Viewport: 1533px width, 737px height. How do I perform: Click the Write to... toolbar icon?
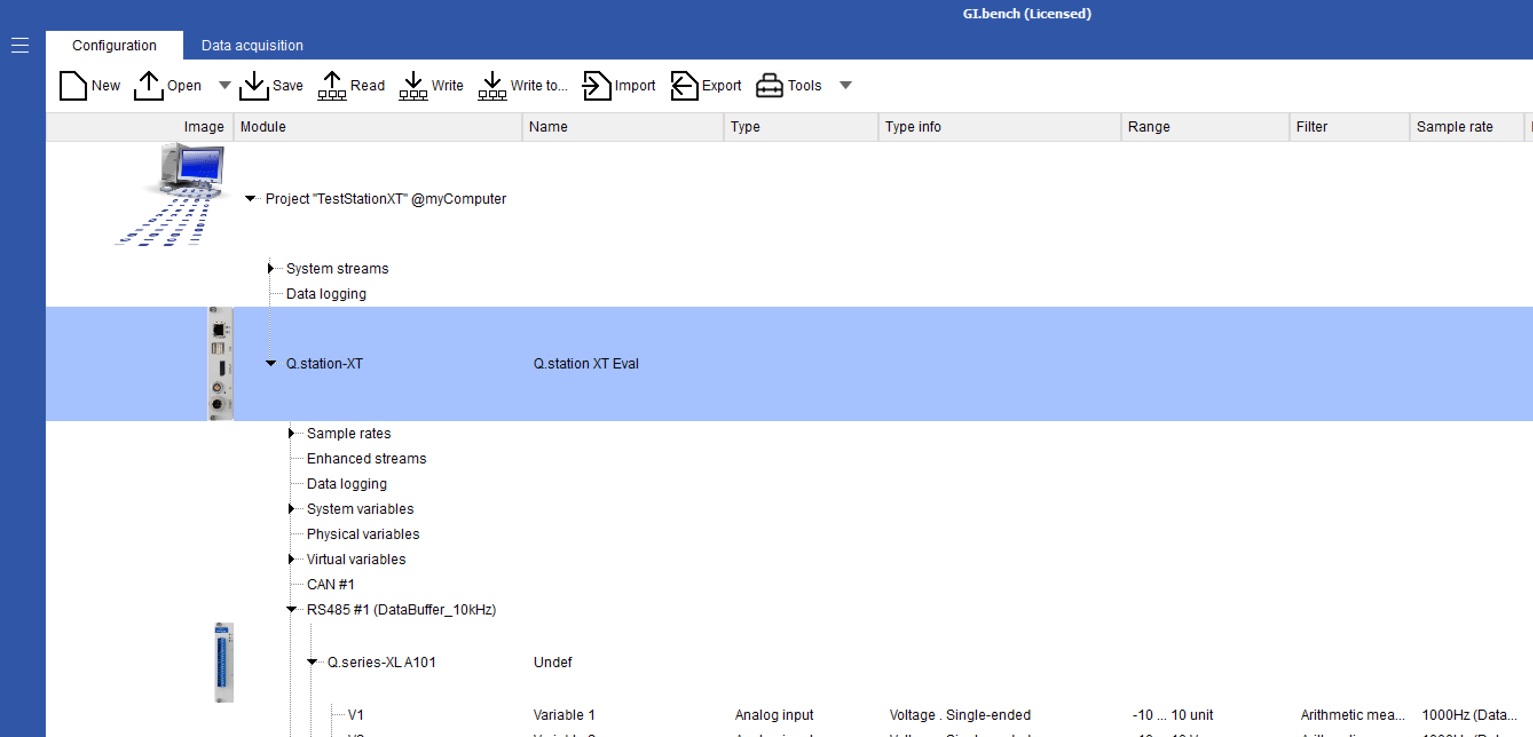tap(492, 85)
